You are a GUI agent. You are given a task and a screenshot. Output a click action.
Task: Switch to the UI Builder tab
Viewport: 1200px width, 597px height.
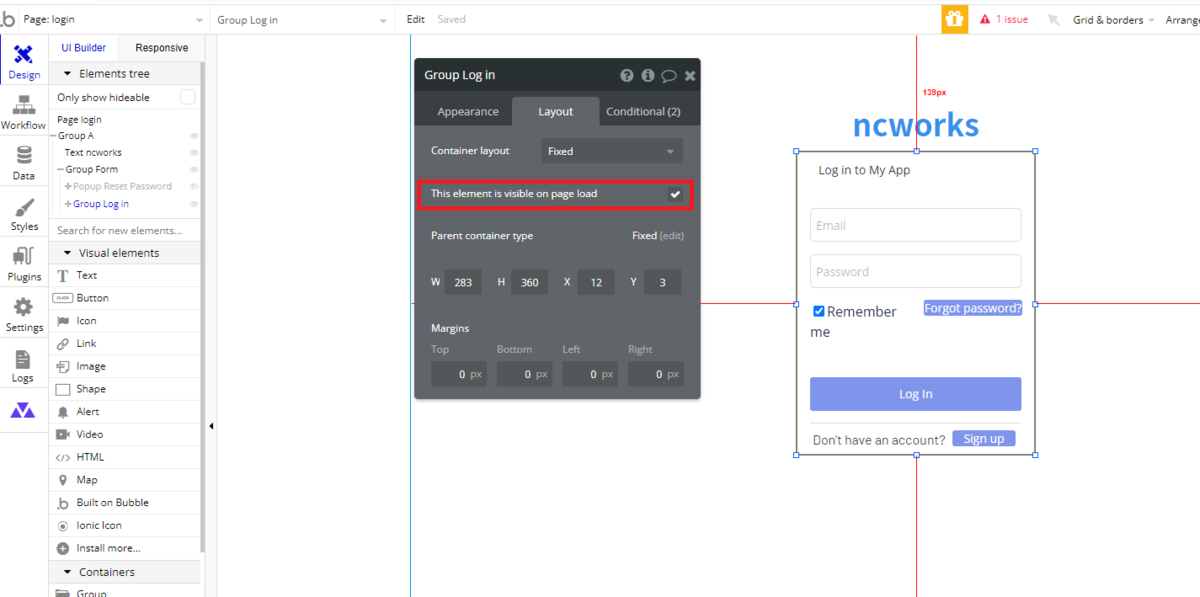click(84, 48)
